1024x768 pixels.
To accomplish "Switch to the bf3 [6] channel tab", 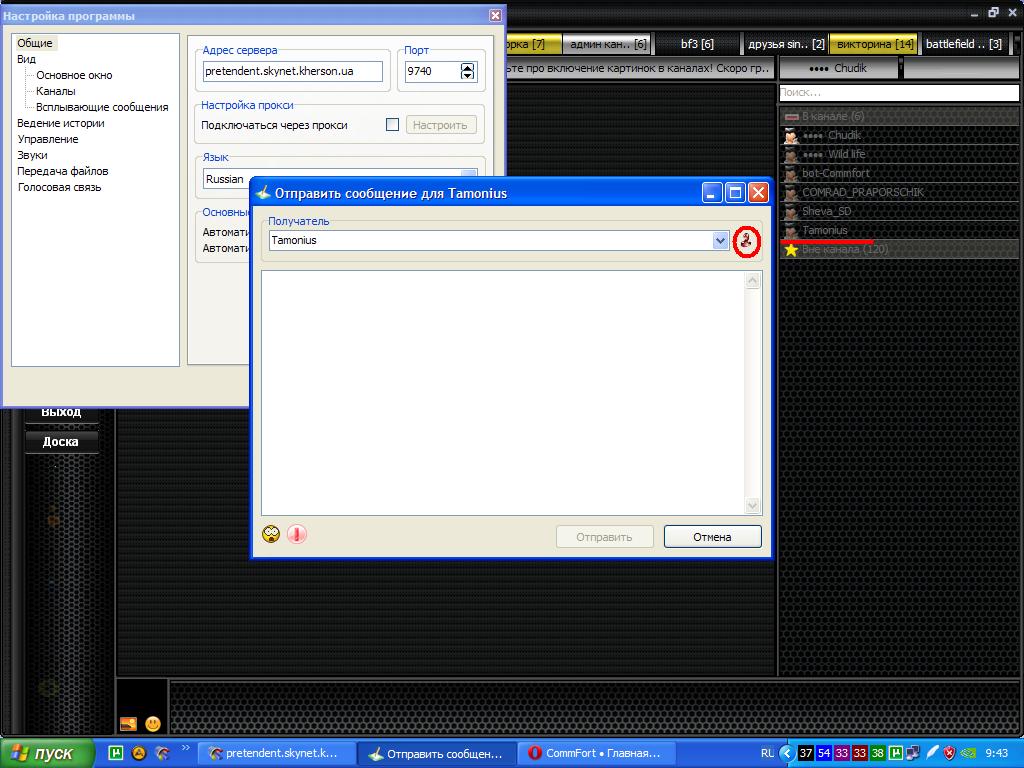I will 697,44.
